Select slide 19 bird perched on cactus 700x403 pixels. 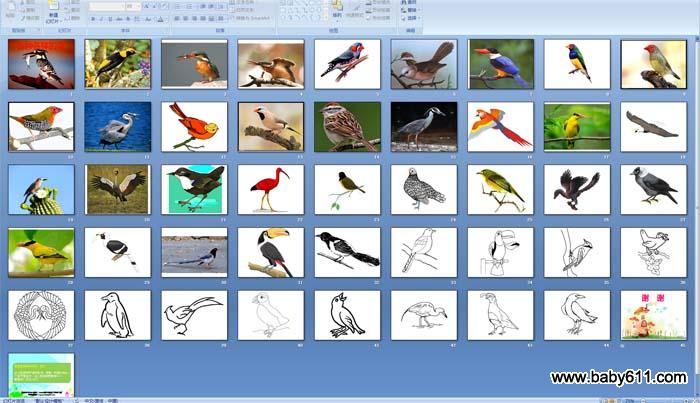(41, 190)
